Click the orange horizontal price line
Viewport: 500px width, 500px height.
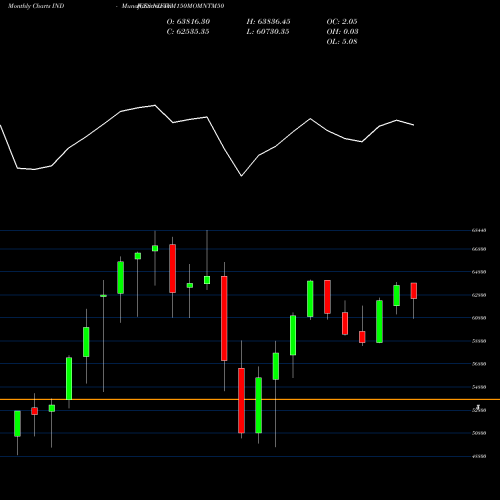[250, 399]
